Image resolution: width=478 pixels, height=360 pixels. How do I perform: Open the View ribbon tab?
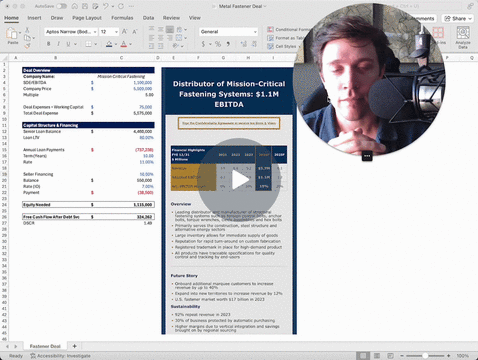tap(195, 18)
